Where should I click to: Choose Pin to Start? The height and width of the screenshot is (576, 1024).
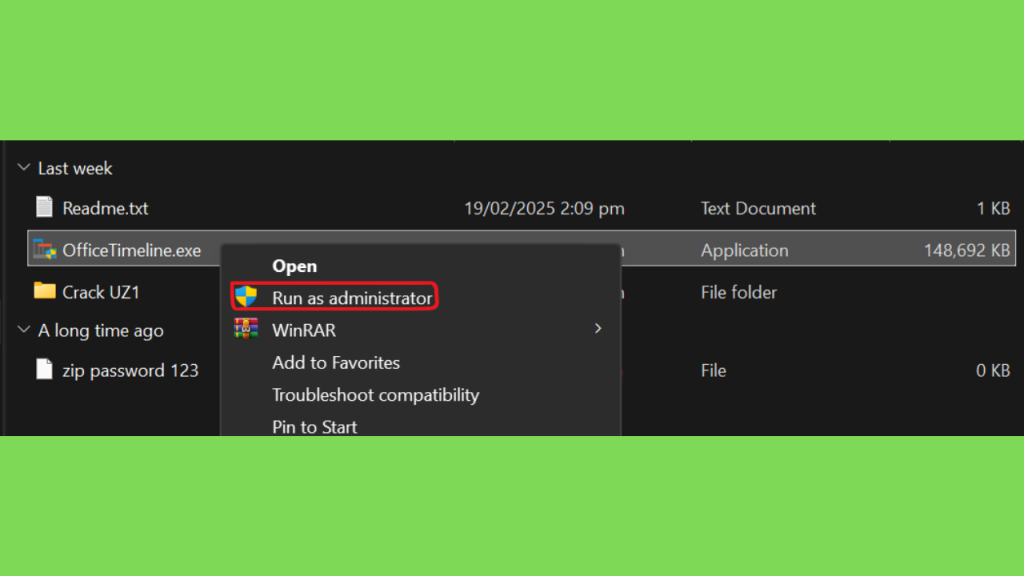point(314,426)
